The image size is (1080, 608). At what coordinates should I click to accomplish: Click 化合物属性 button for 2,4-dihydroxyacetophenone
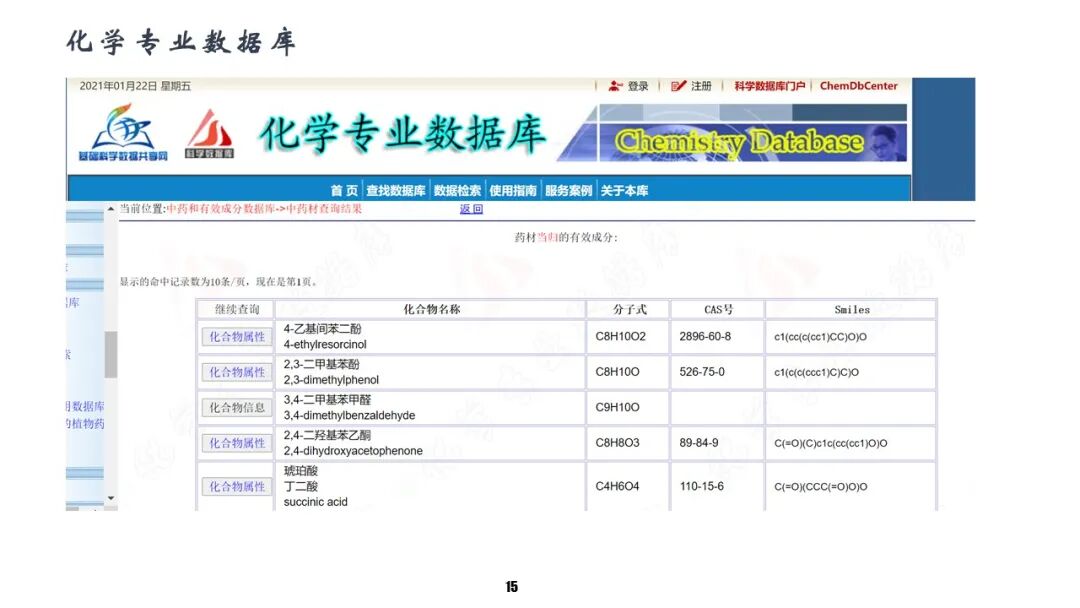237,443
